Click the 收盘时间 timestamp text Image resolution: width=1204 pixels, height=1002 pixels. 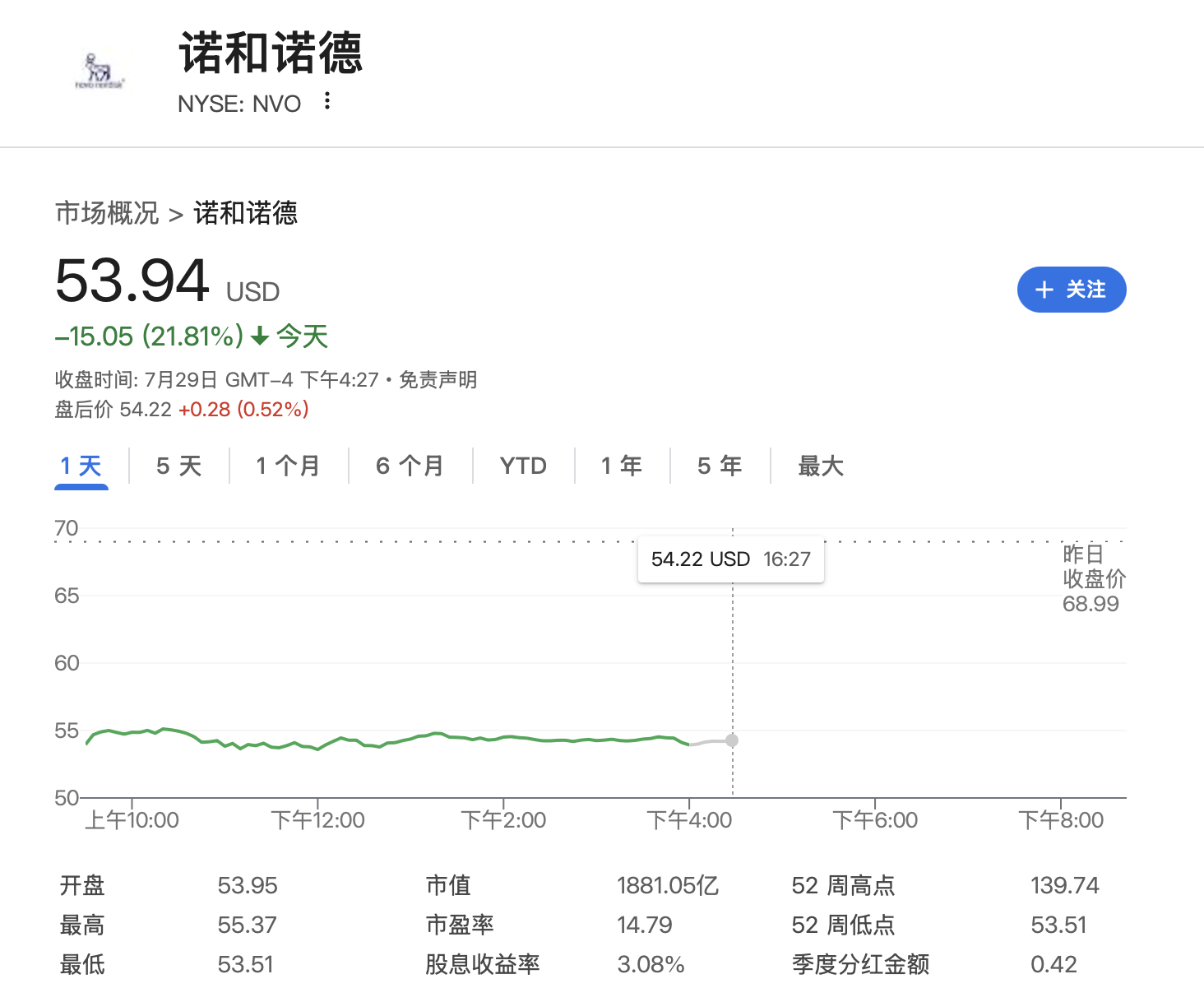coord(217,380)
